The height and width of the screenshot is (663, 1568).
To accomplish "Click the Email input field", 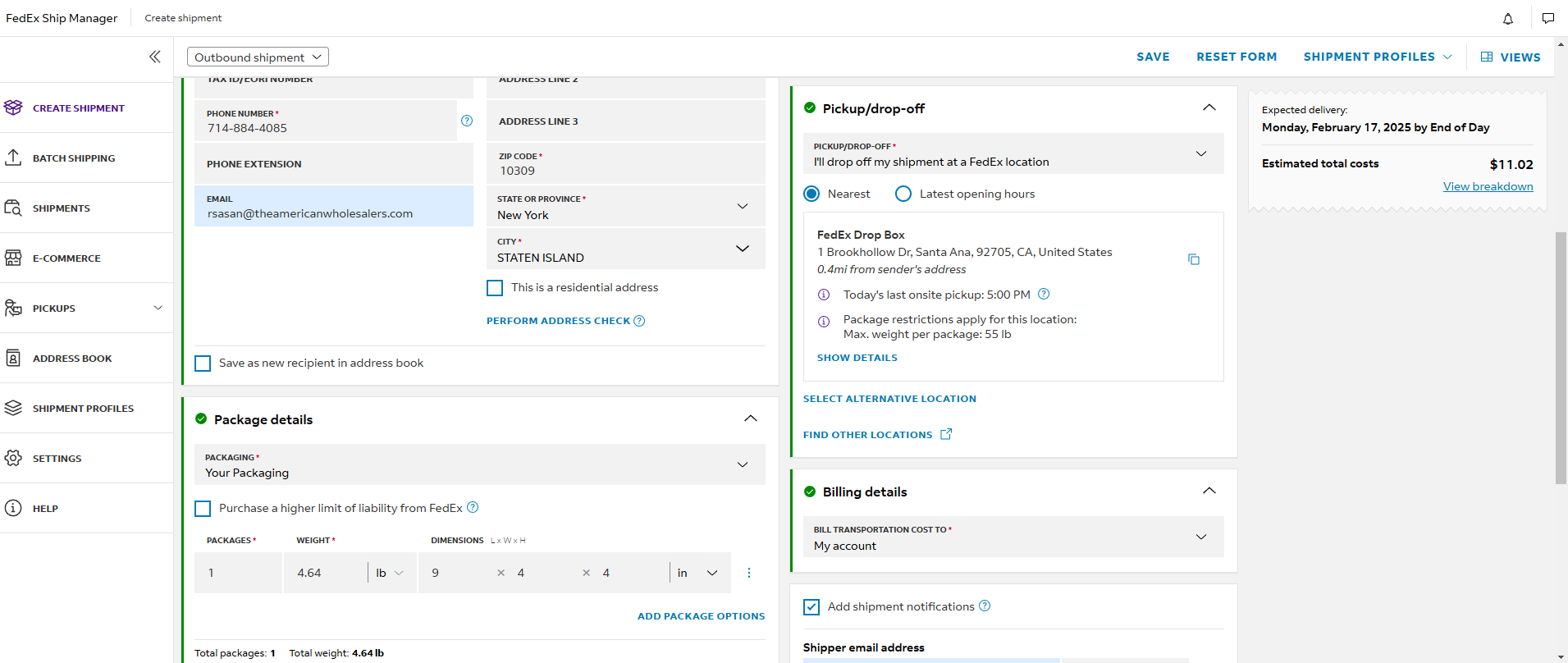I will coord(334,206).
